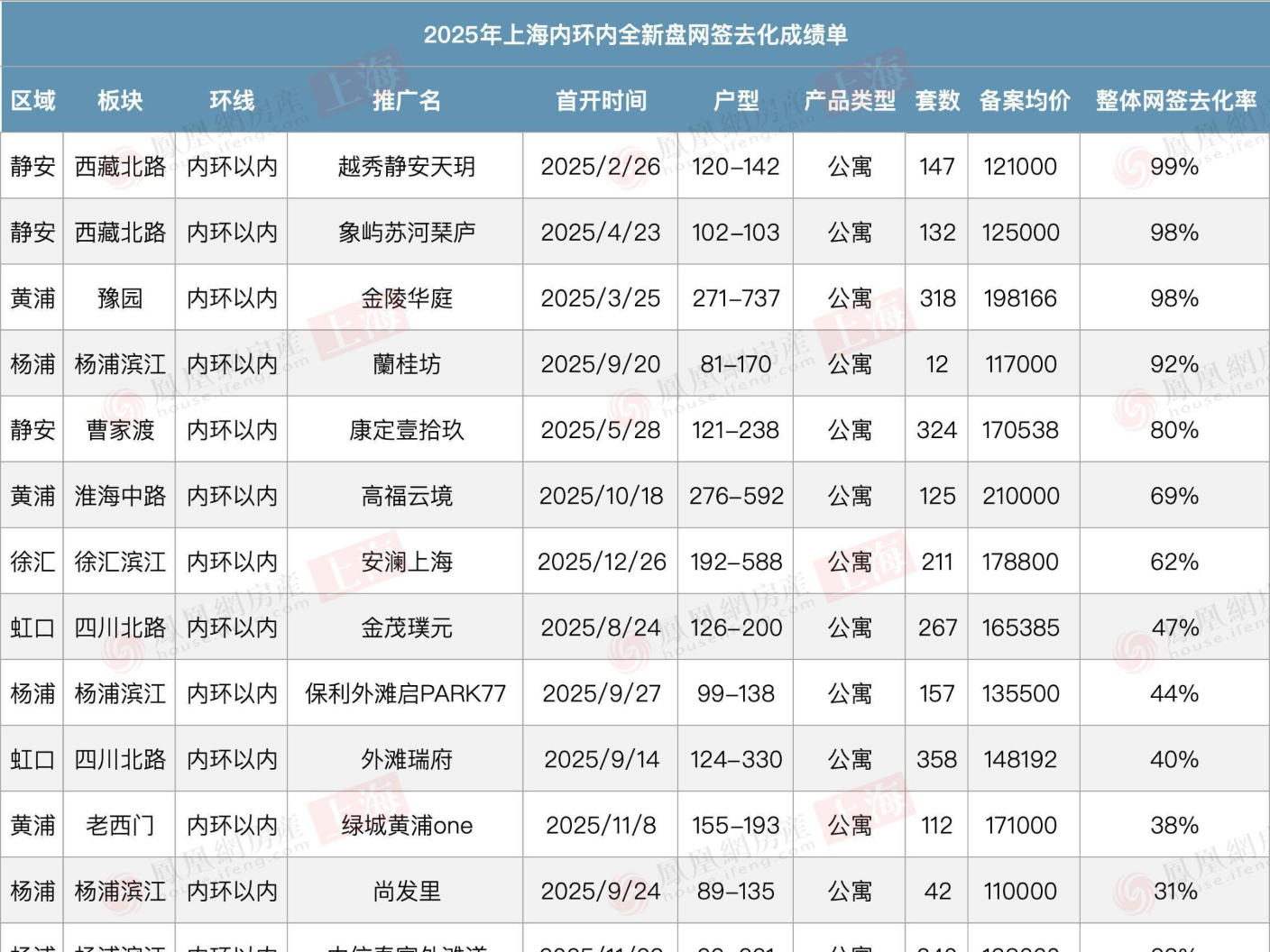
Task: Select the sell-through rate 92%
Action: pos(1174,364)
